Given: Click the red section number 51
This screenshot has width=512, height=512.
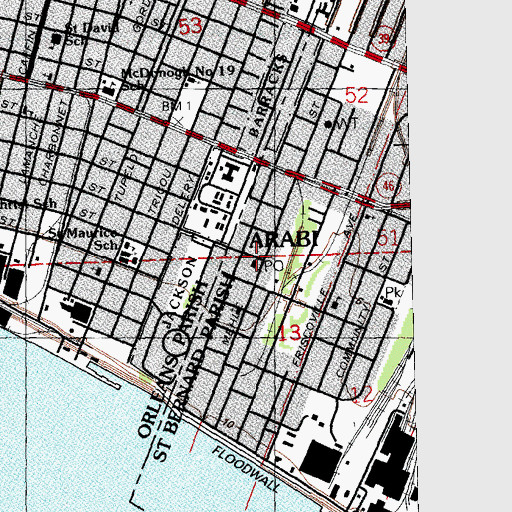Looking at the screenshot, I should [388, 239].
